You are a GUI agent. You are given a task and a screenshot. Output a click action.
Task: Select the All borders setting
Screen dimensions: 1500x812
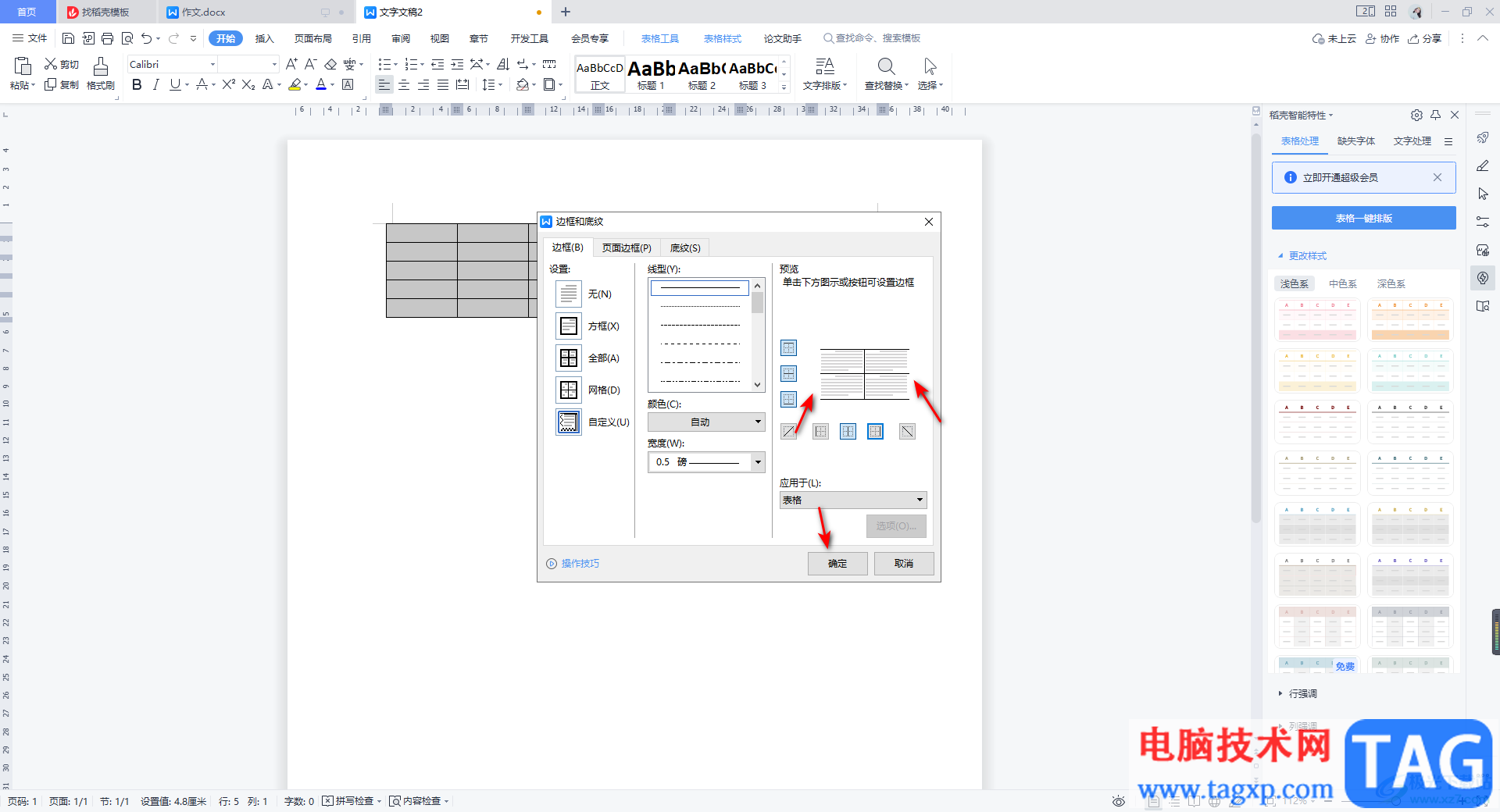[569, 358]
